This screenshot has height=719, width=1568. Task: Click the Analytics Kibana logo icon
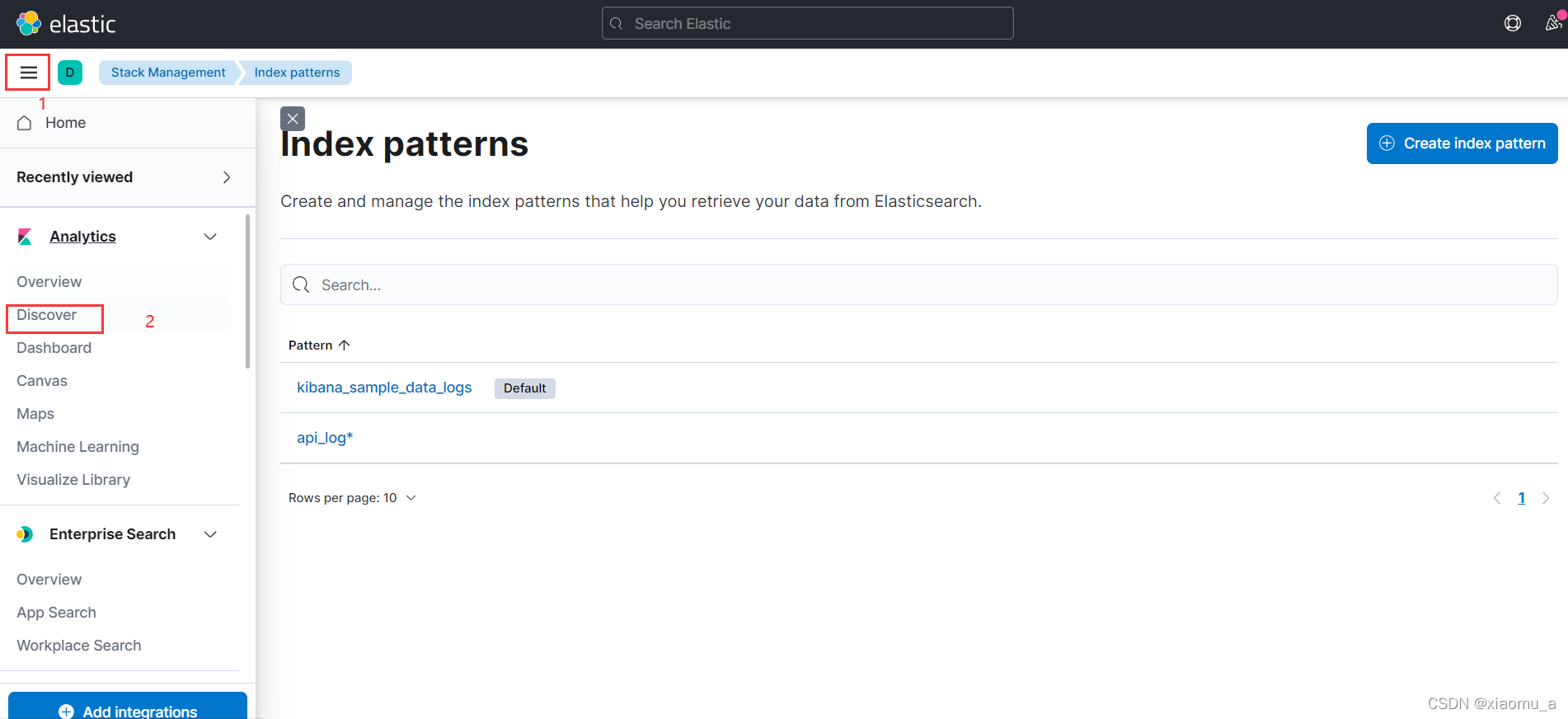pos(25,237)
